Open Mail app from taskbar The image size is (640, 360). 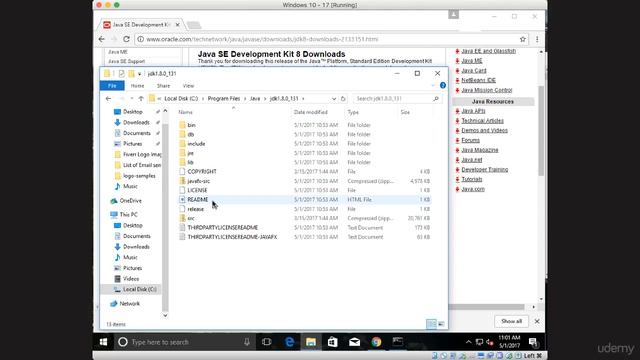(x=354, y=342)
